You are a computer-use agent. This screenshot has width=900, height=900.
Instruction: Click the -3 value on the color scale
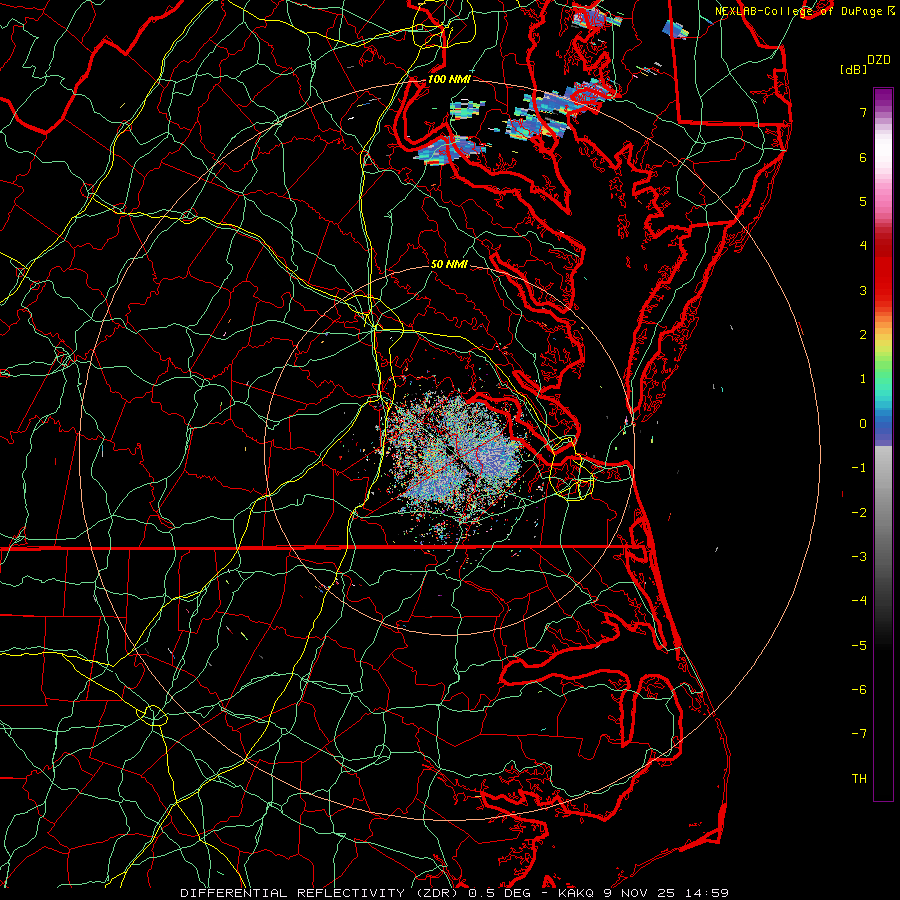[x=859, y=557]
